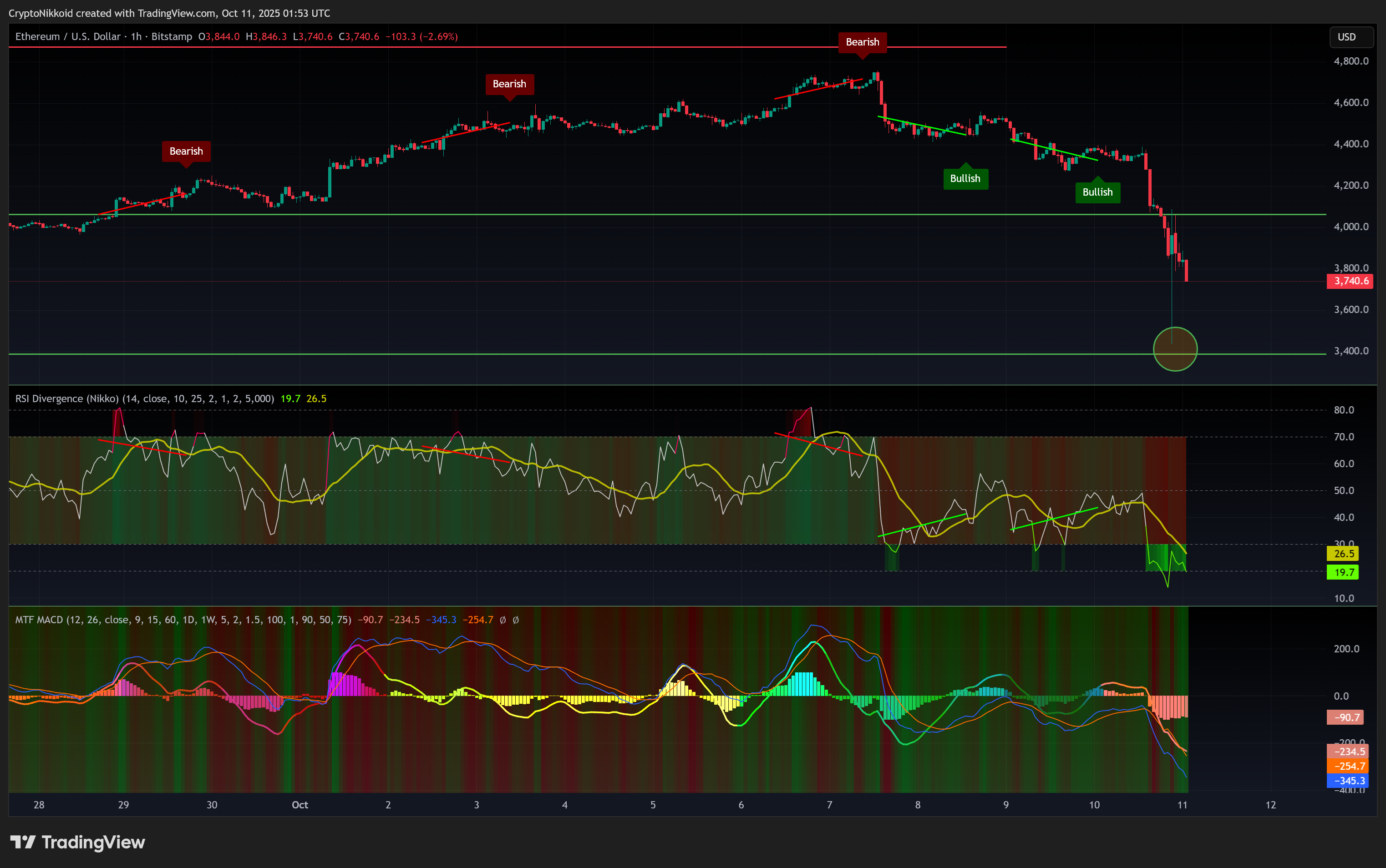Click the high value H3,846.3
Image resolution: width=1386 pixels, height=868 pixels.
[x=266, y=37]
